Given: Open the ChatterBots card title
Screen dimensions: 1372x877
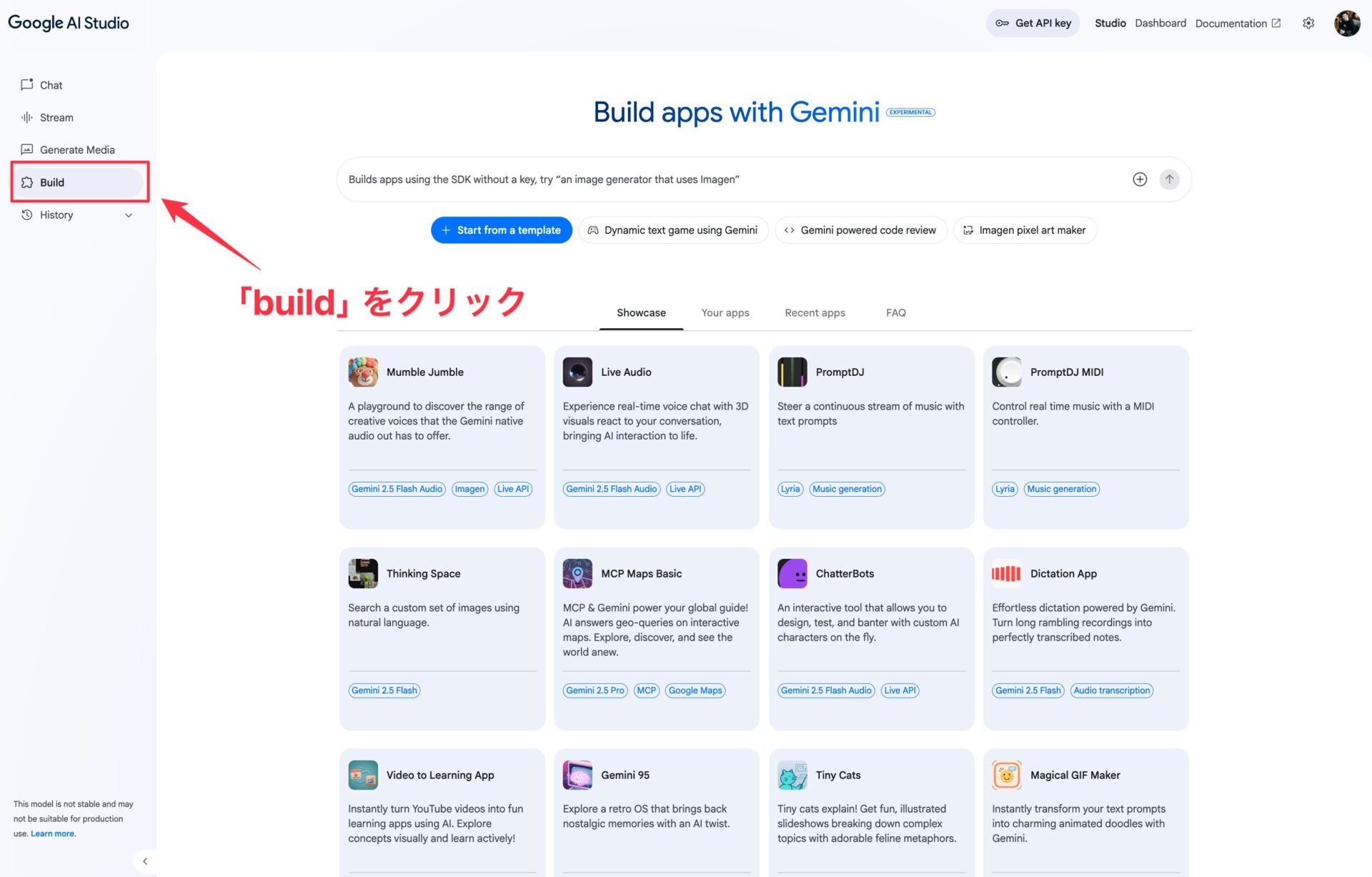Looking at the screenshot, I should tap(845, 573).
